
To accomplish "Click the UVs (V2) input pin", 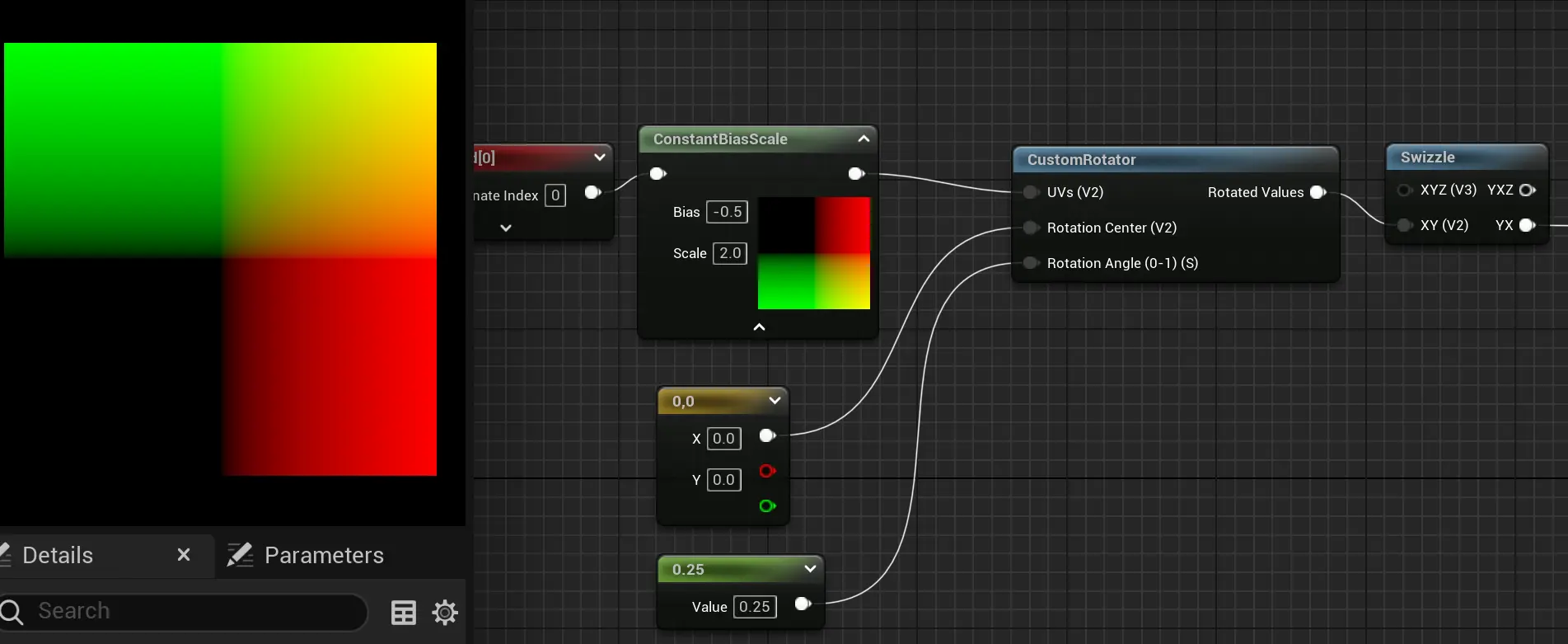I will 1030,192.
